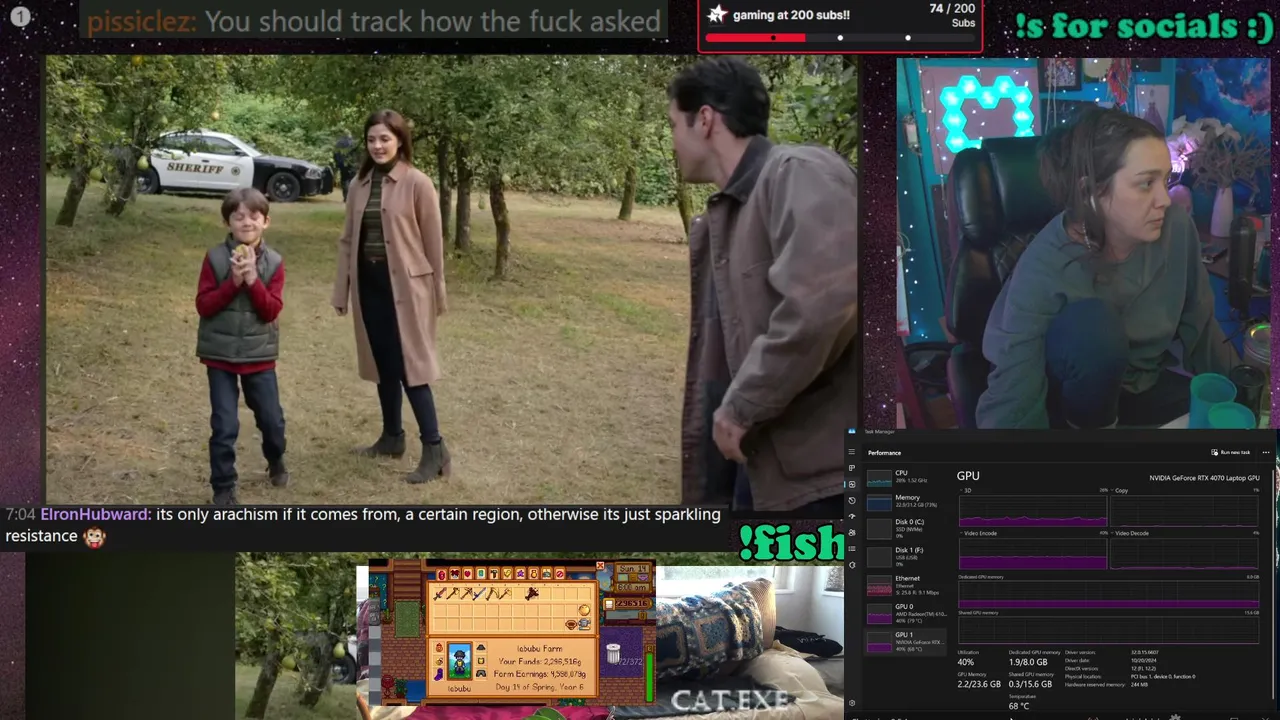Open the three-dot more options menu
The image size is (1280, 720).
tap(1266, 452)
